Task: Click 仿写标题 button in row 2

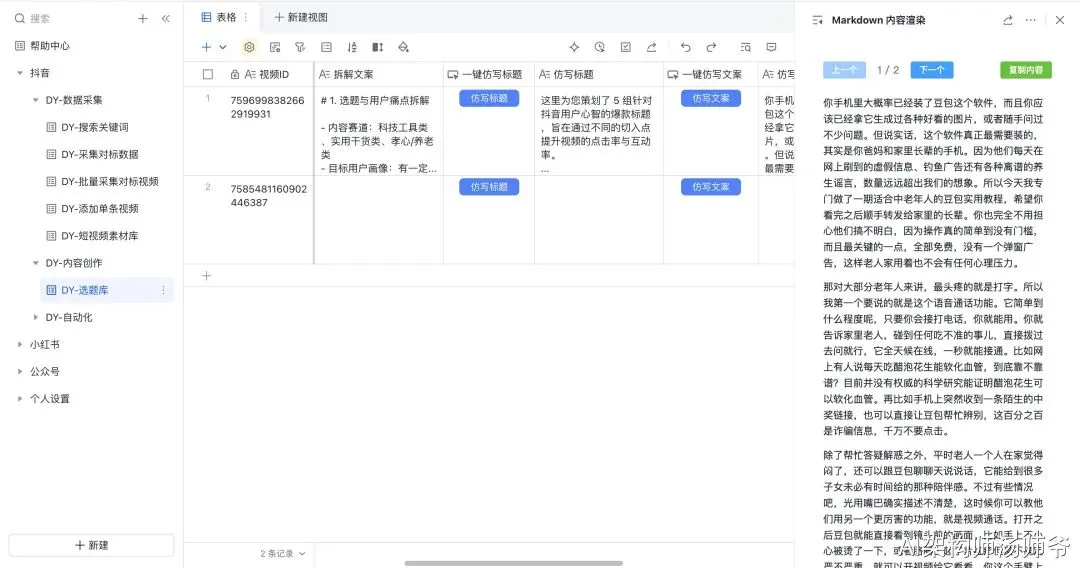Action: (x=489, y=187)
